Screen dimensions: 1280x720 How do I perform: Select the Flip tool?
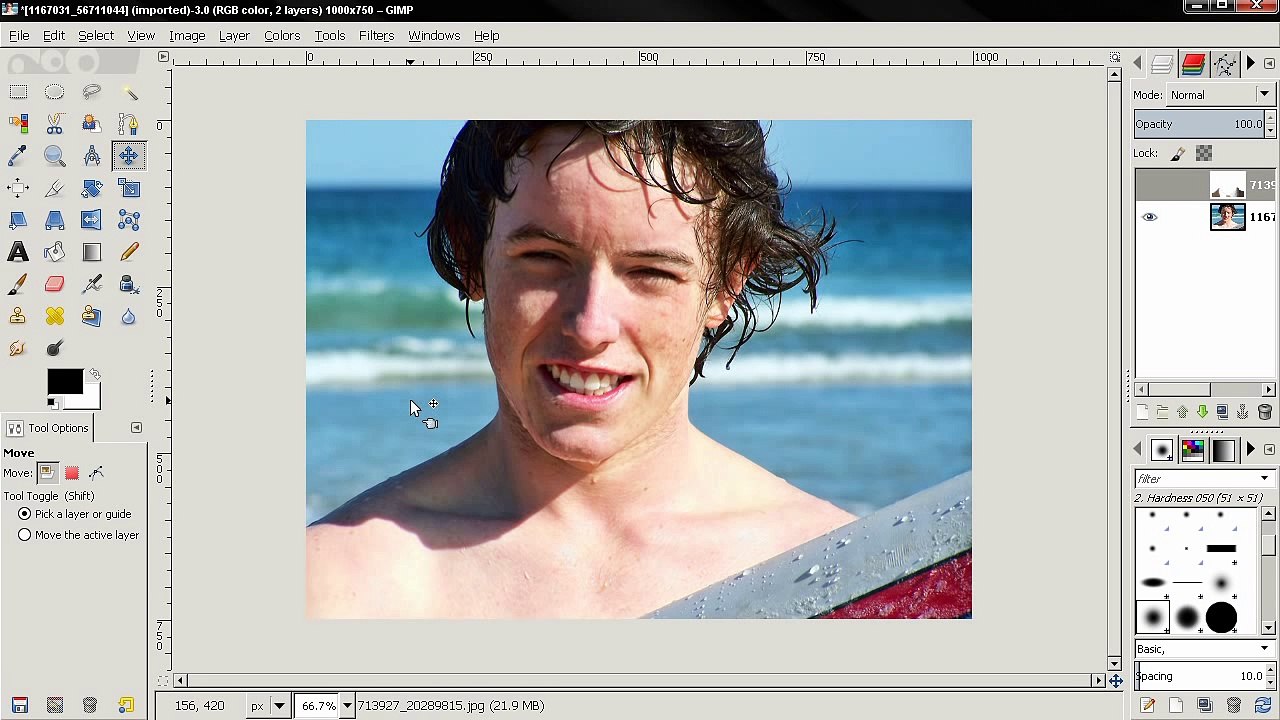pos(92,220)
